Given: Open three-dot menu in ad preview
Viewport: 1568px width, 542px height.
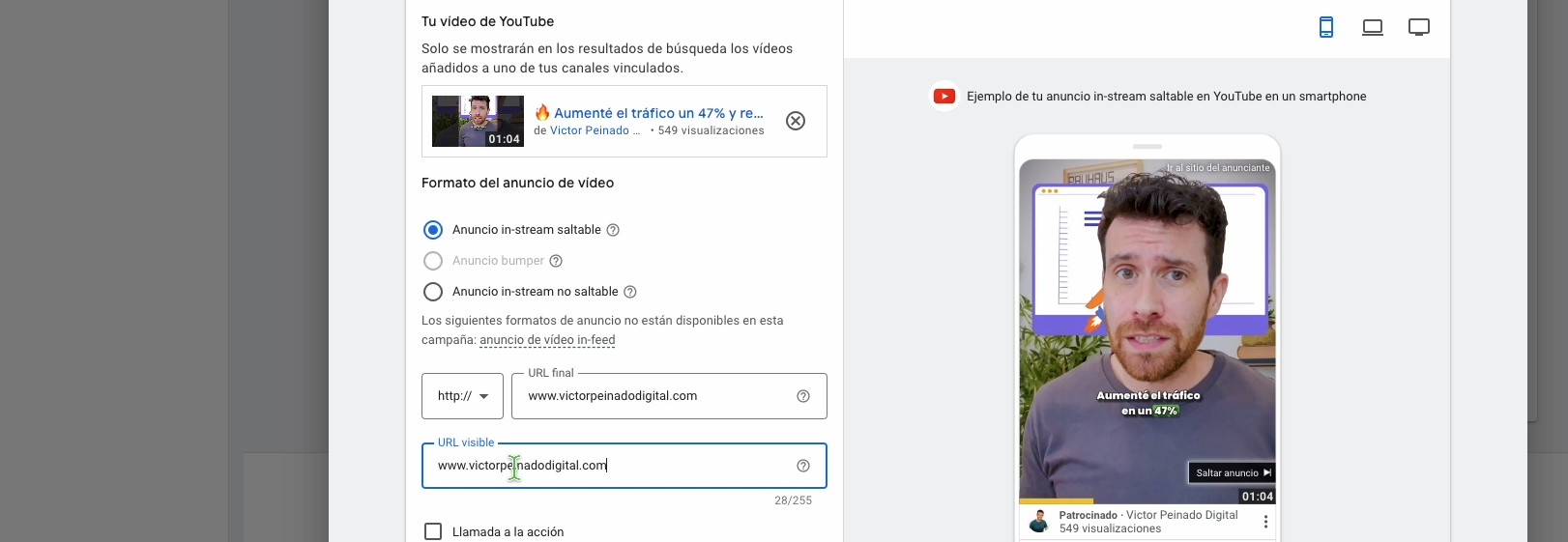Looking at the screenshot, I should pyautogui.click(x=1265, y=522).
